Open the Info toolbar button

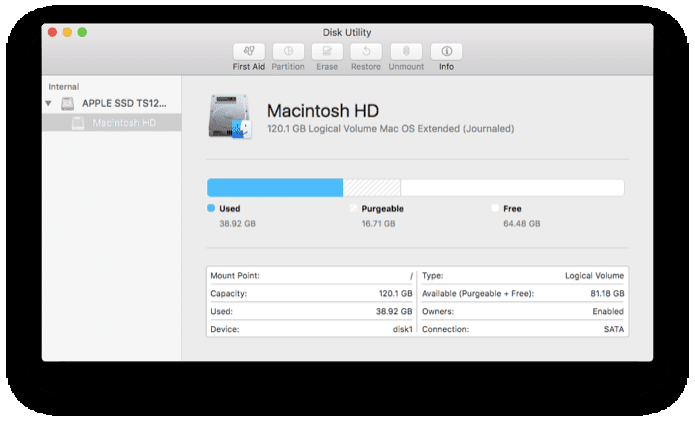click(x=446, y=51)
